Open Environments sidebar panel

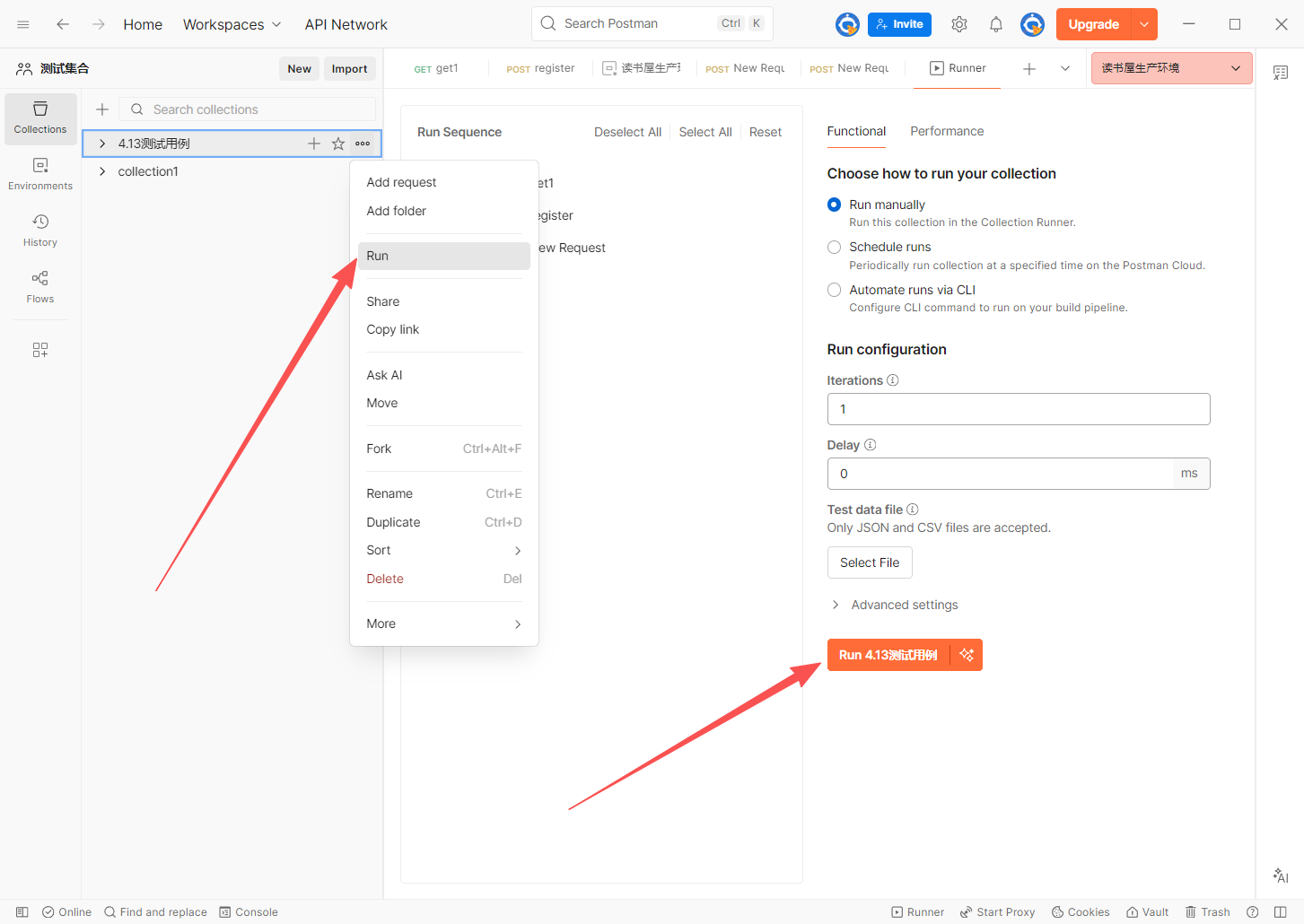tap(40, 175)
